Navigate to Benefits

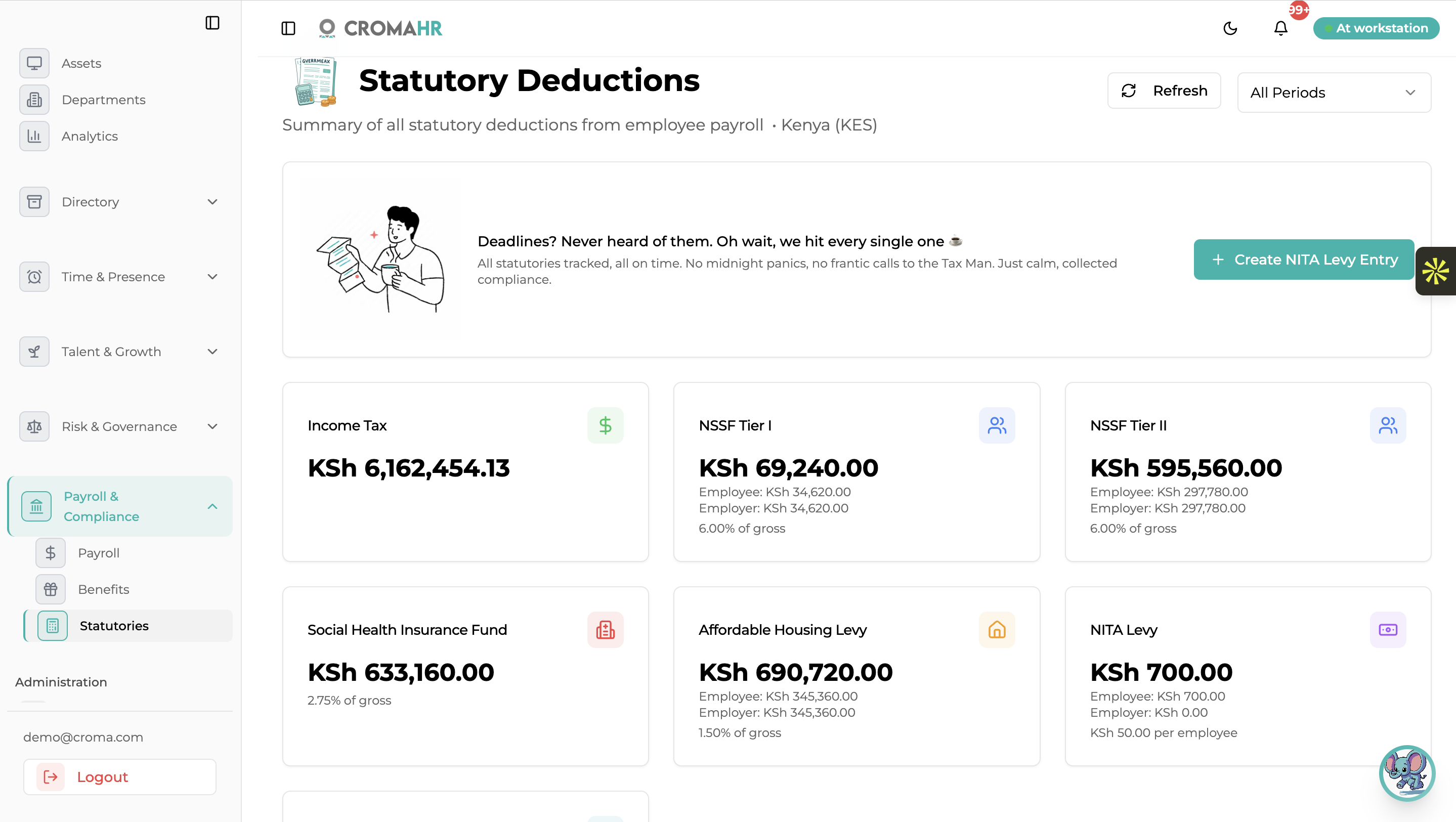103,590
